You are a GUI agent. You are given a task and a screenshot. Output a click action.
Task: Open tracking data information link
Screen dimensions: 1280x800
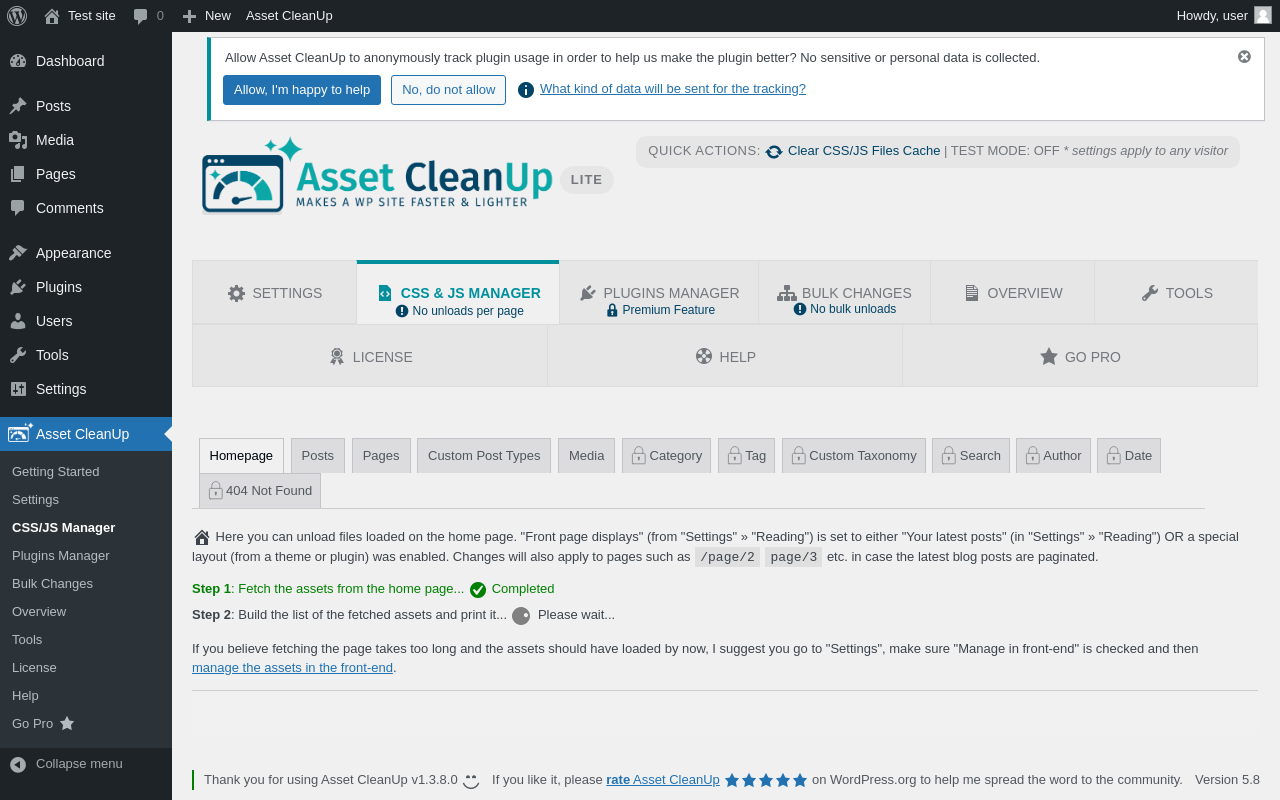(673, 89)
